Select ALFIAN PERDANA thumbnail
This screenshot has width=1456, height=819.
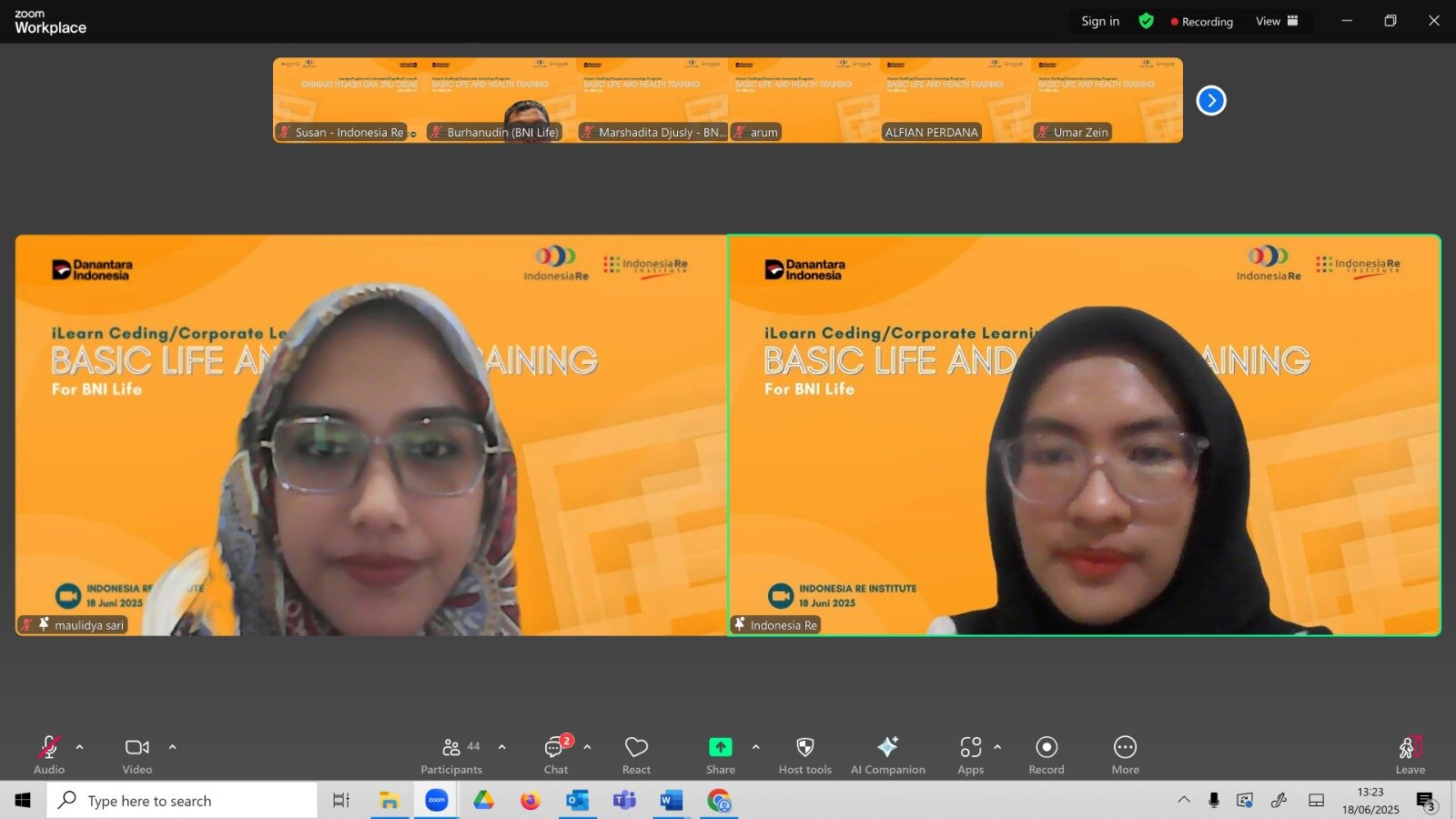pos(955,100)
